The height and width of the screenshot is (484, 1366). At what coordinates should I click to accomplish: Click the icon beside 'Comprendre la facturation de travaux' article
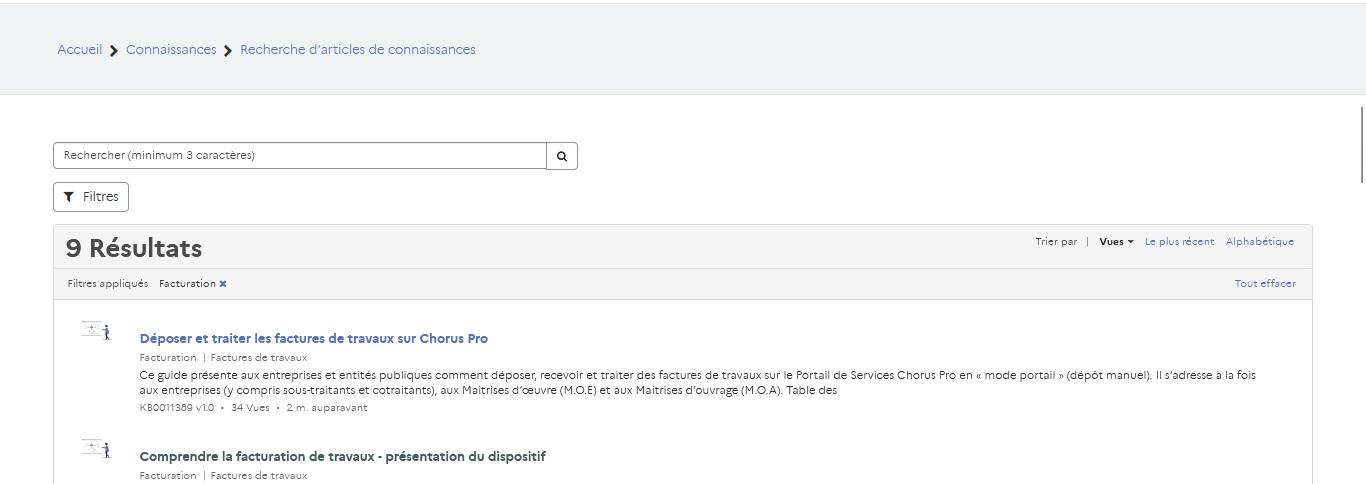pos(96,449)
